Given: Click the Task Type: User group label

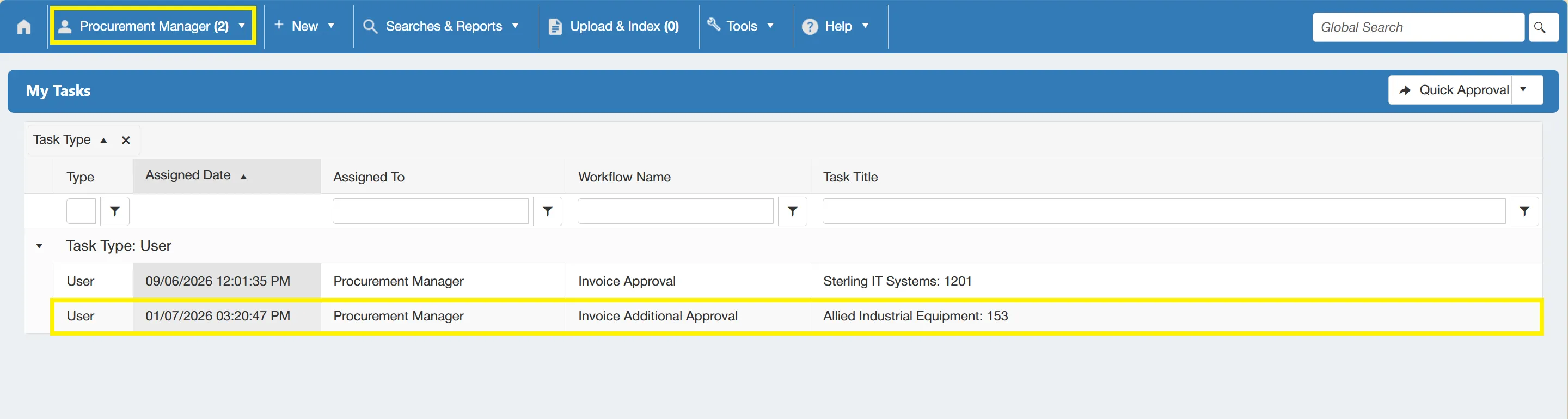Looking at the screenshot, I should (119, 246).
